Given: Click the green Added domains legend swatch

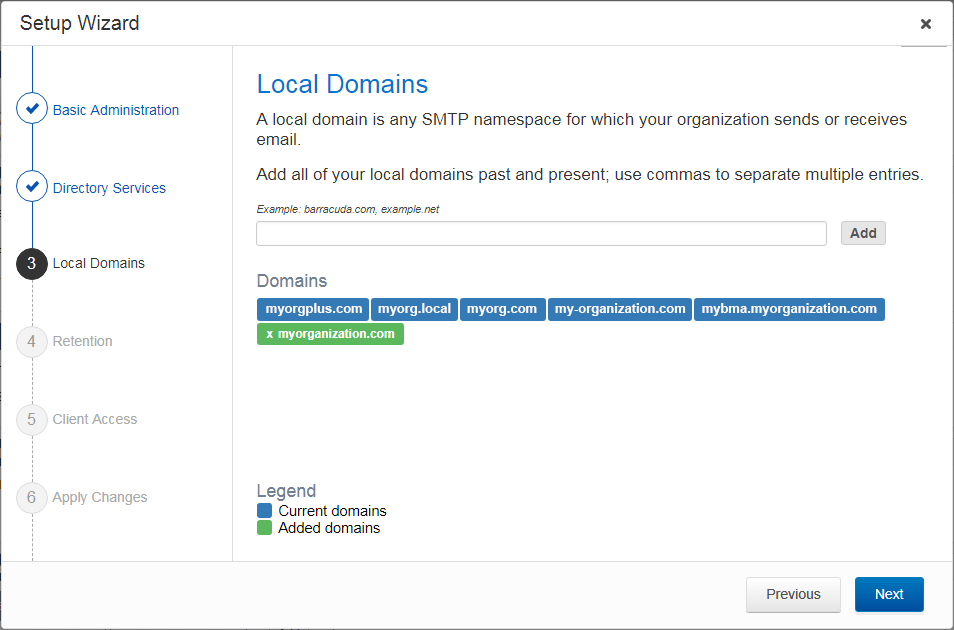Looking at the screenshot, I should click(x=263, y=528).
